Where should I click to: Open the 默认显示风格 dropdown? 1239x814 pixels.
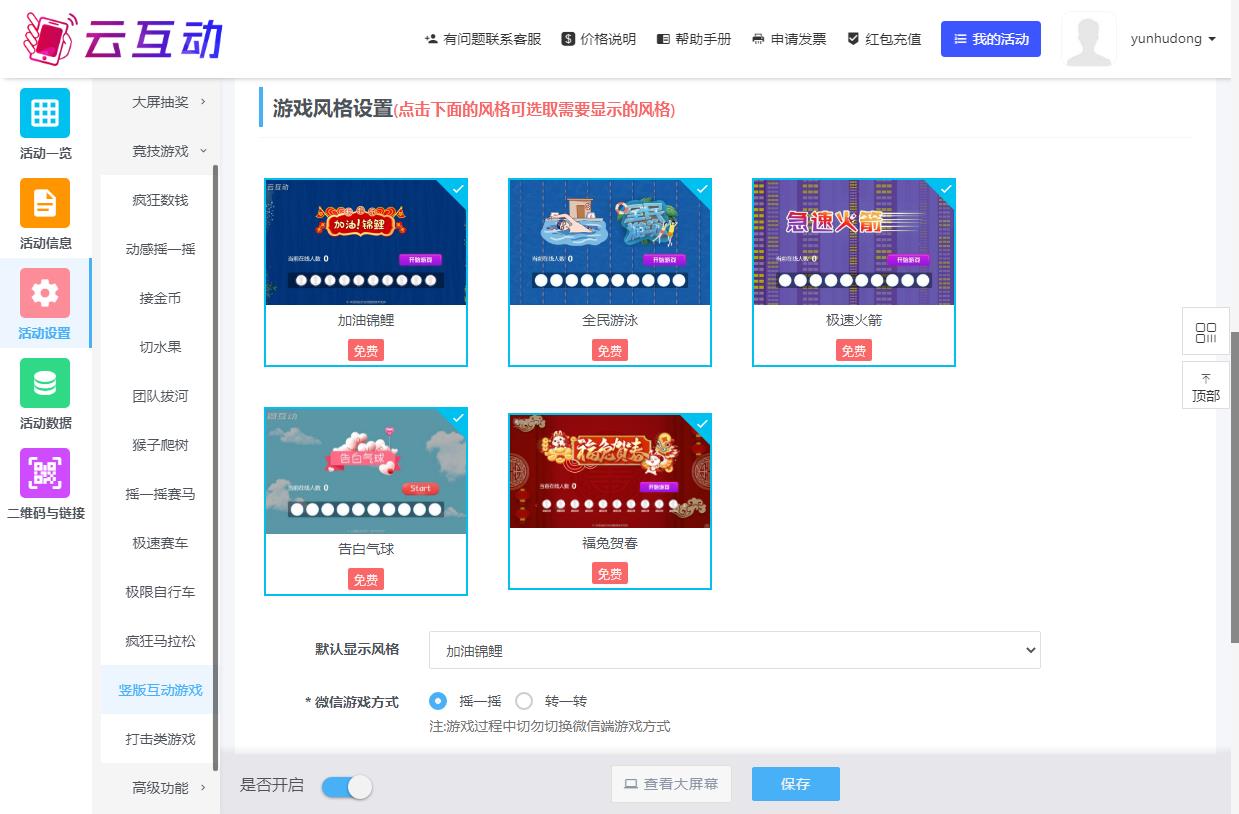click(735, 650)
